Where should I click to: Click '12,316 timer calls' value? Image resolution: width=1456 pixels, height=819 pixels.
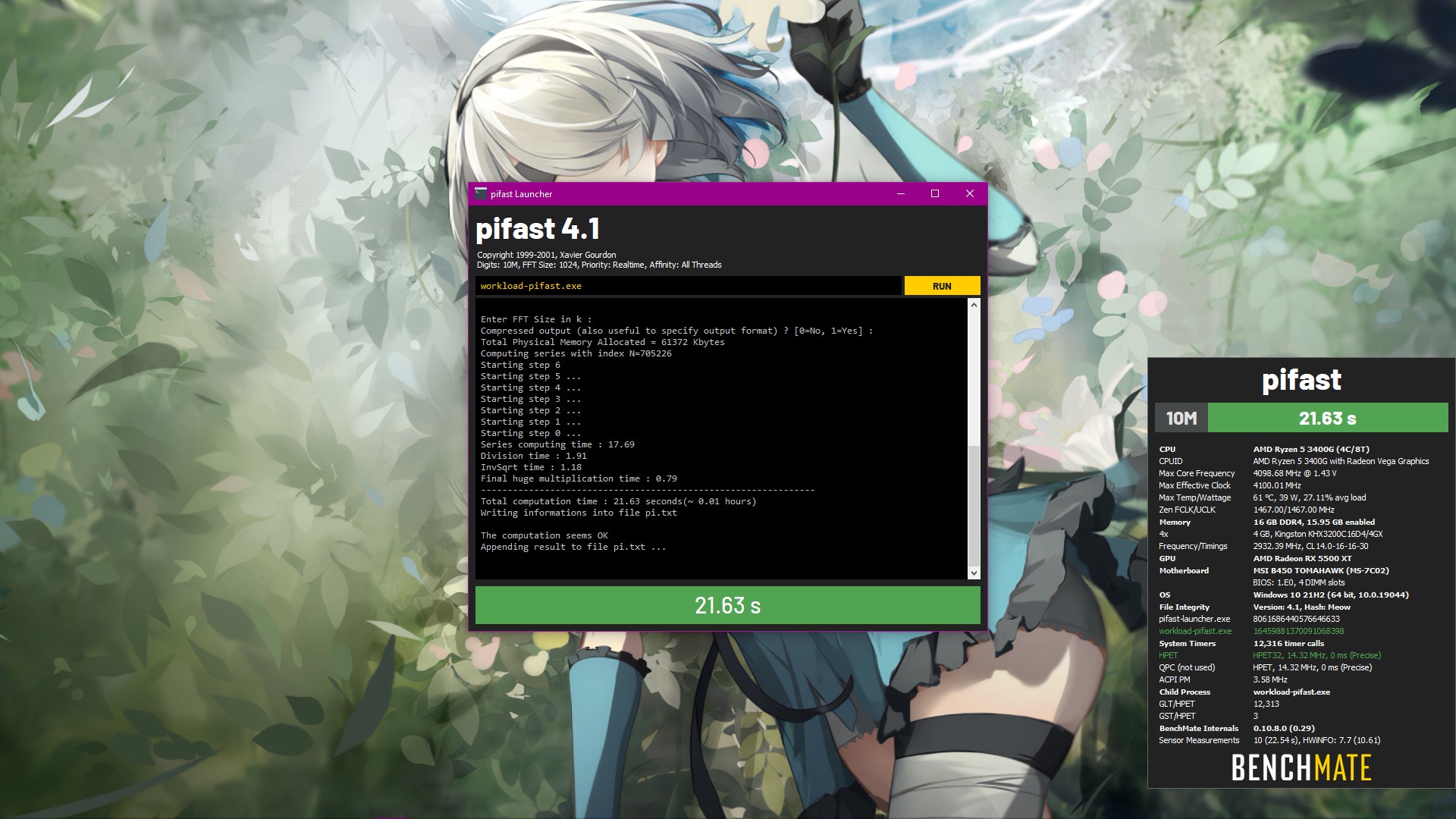[x=1288, y=643]
